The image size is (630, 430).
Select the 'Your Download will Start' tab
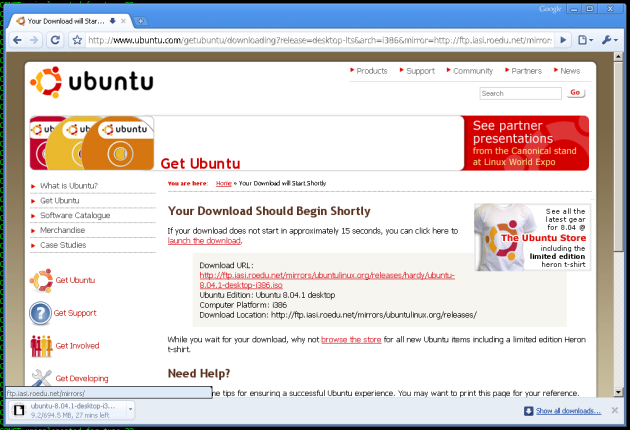(x=70, y=21)
